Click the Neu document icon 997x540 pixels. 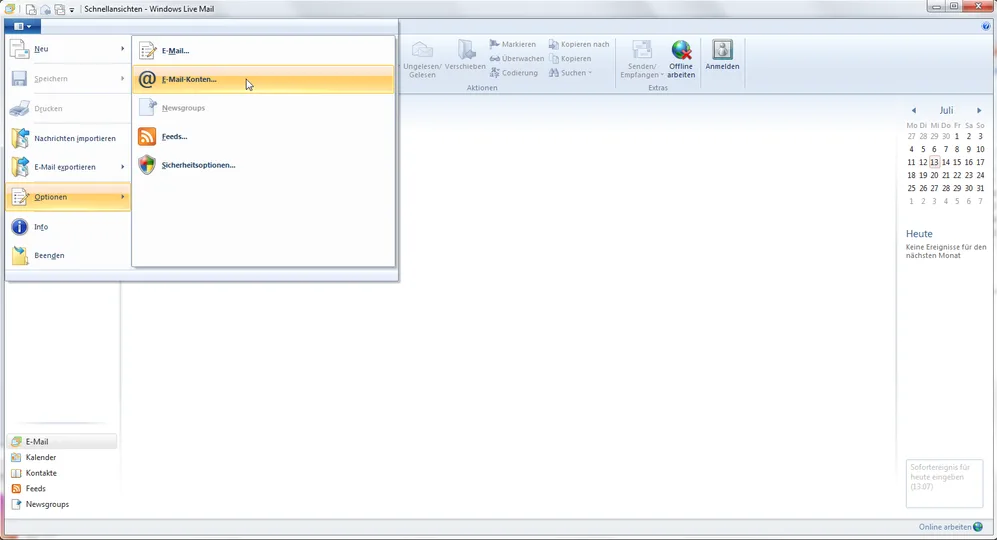tap(20, 49)
